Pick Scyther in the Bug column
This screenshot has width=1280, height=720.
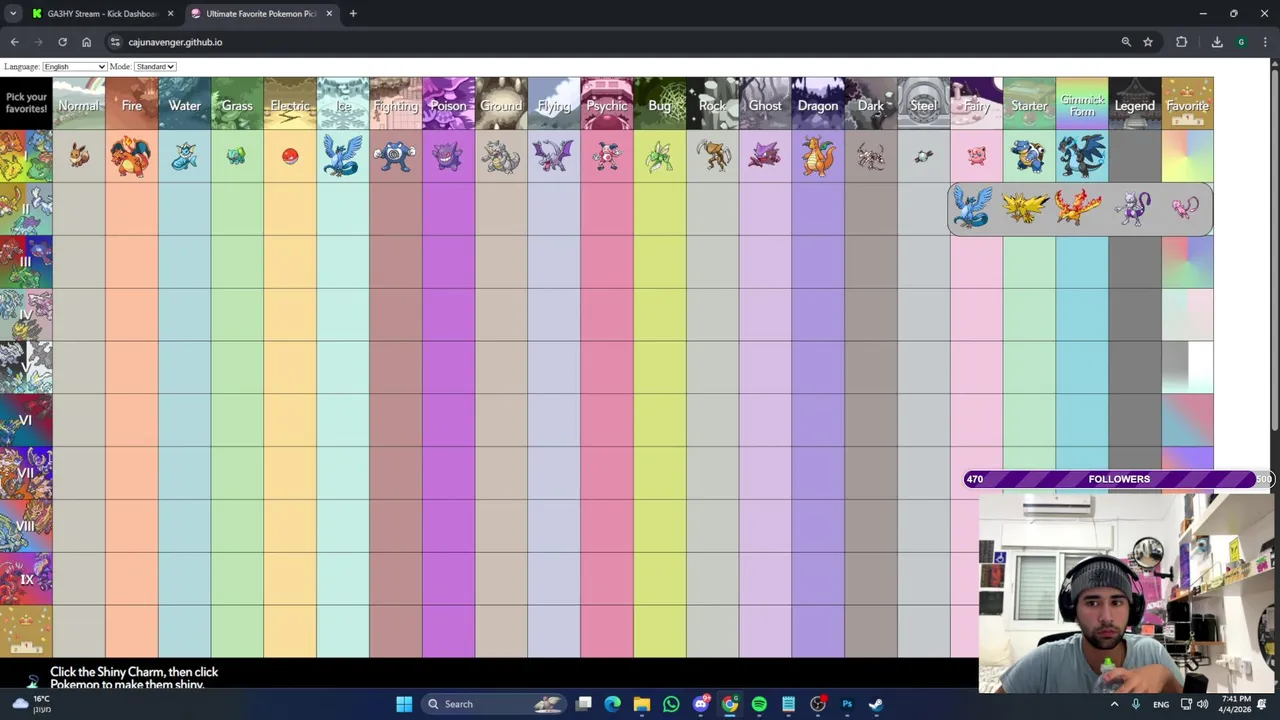[659, 156]
